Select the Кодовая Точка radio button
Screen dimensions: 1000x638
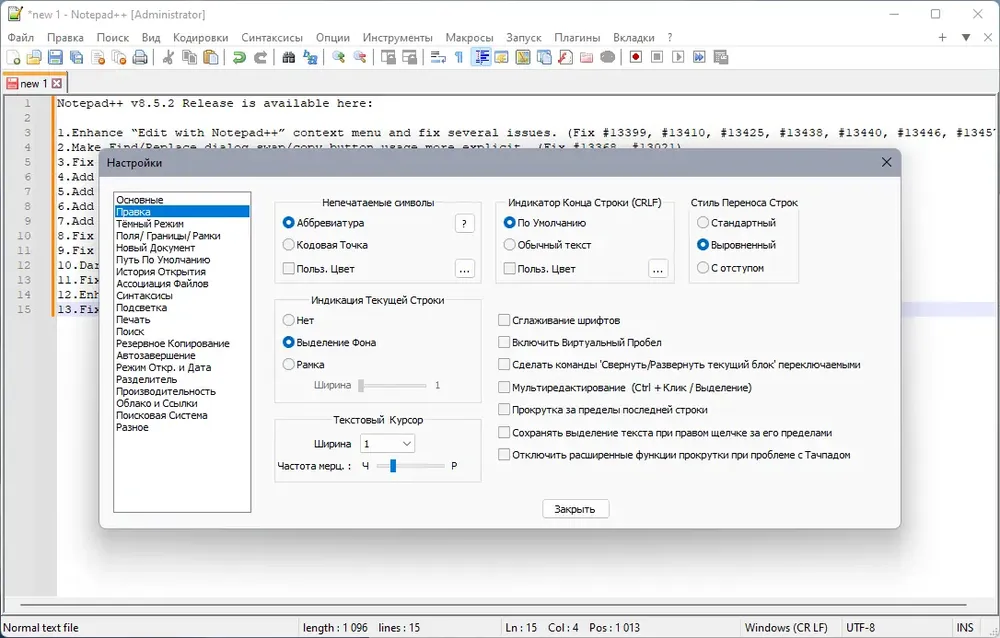pos(288,245)
